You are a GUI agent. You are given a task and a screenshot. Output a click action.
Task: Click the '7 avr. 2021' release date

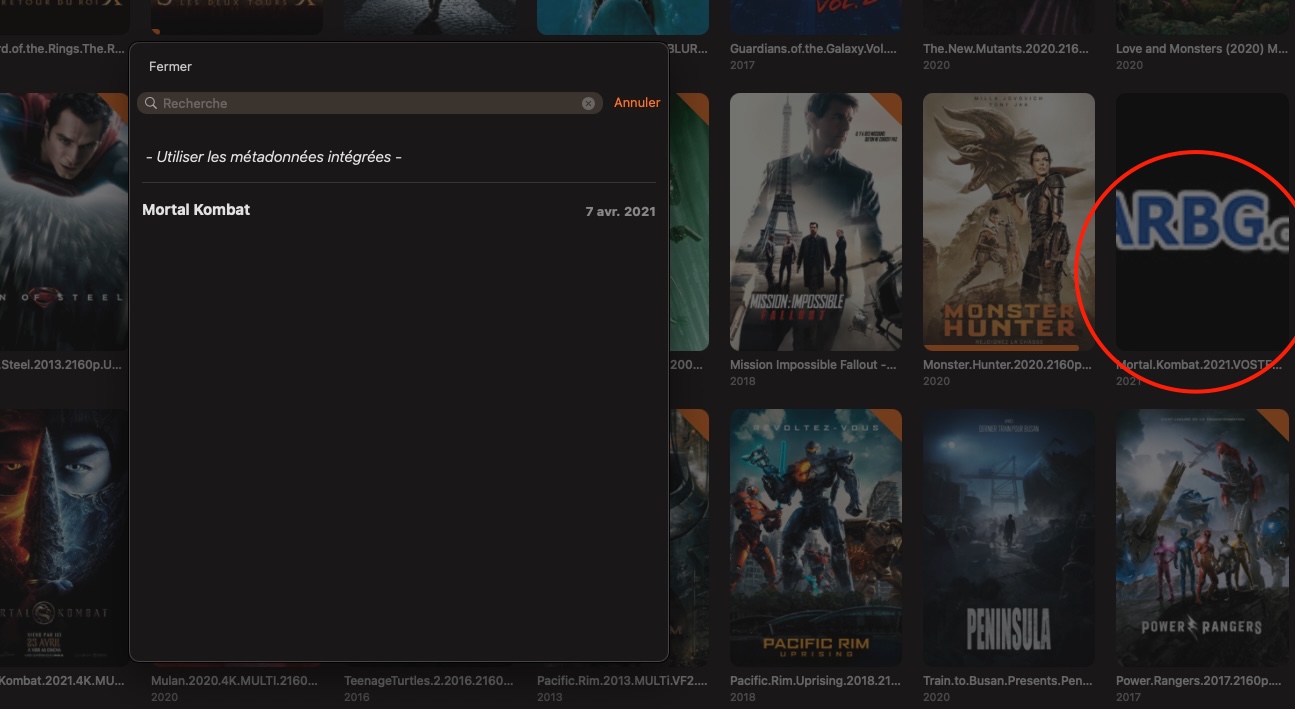(x=620, y=211)
